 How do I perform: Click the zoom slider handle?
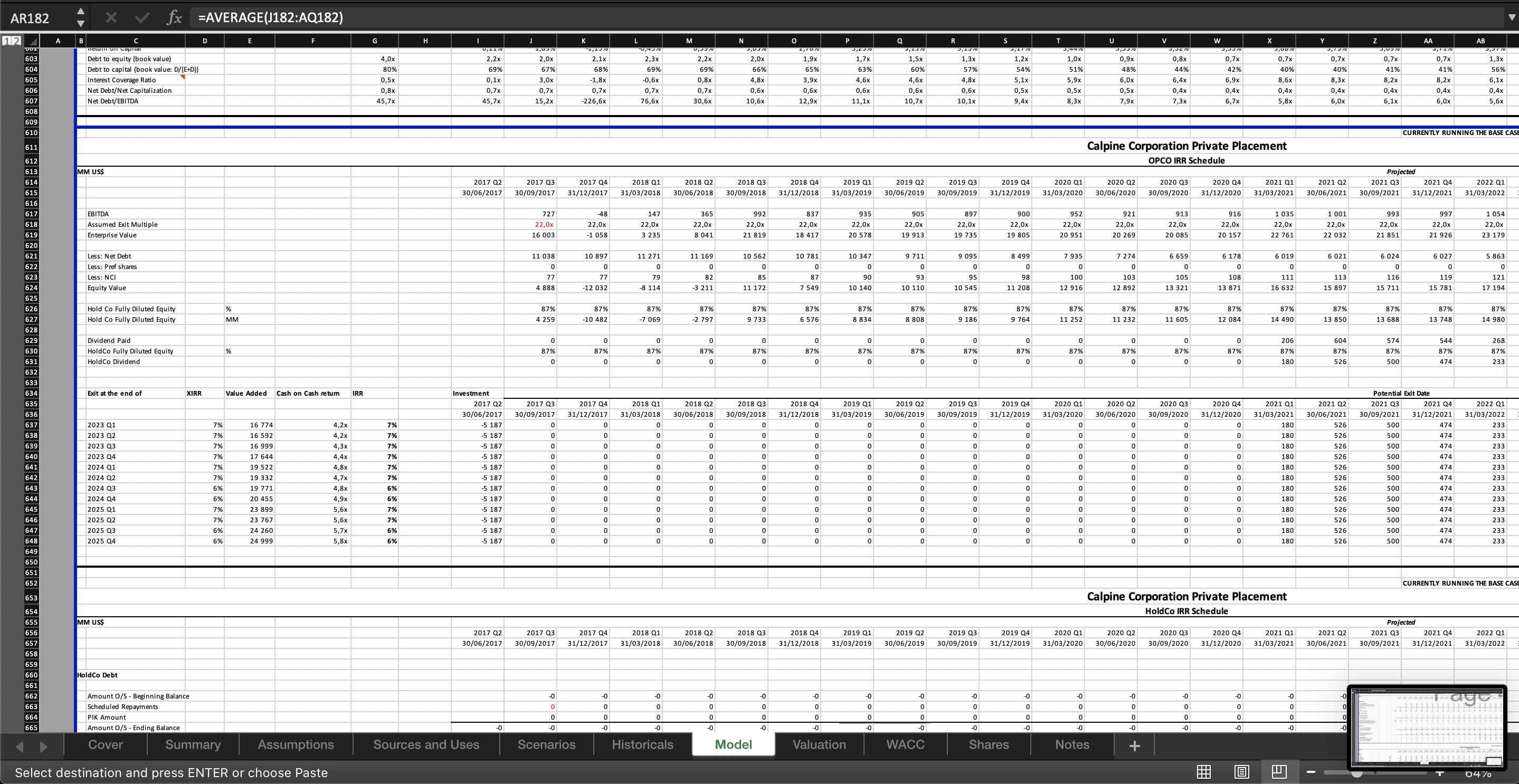tap(1356, 772)
